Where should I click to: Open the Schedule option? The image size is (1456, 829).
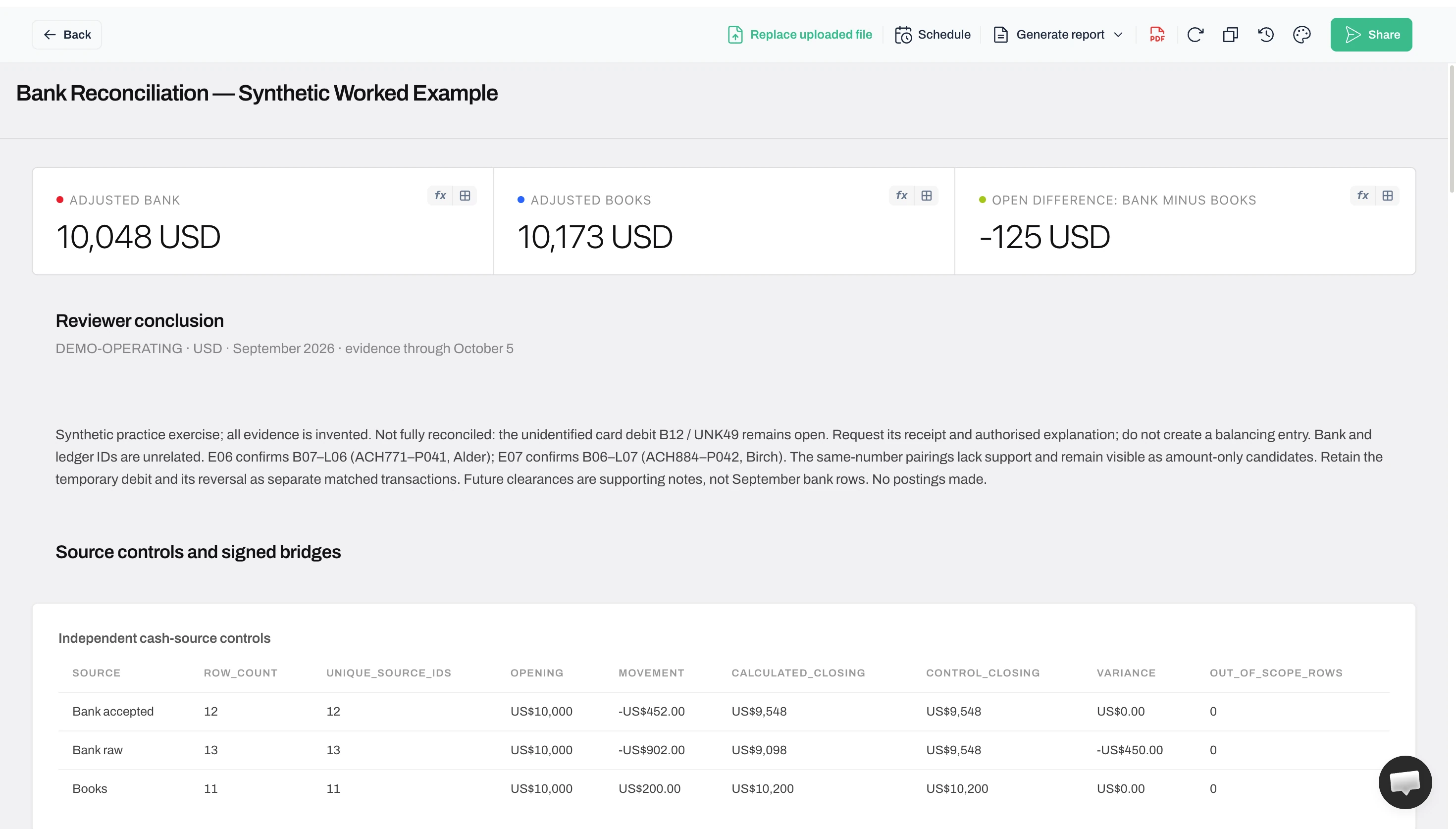click(933, 35)
